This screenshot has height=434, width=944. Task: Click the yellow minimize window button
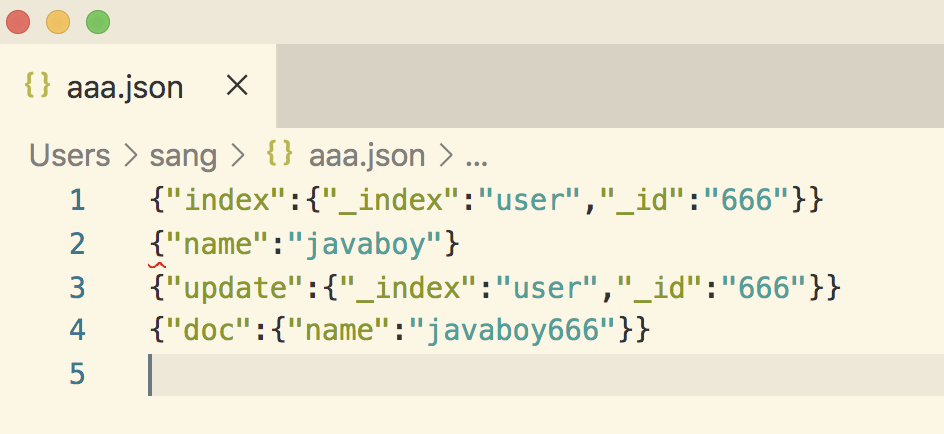[58, 21]
